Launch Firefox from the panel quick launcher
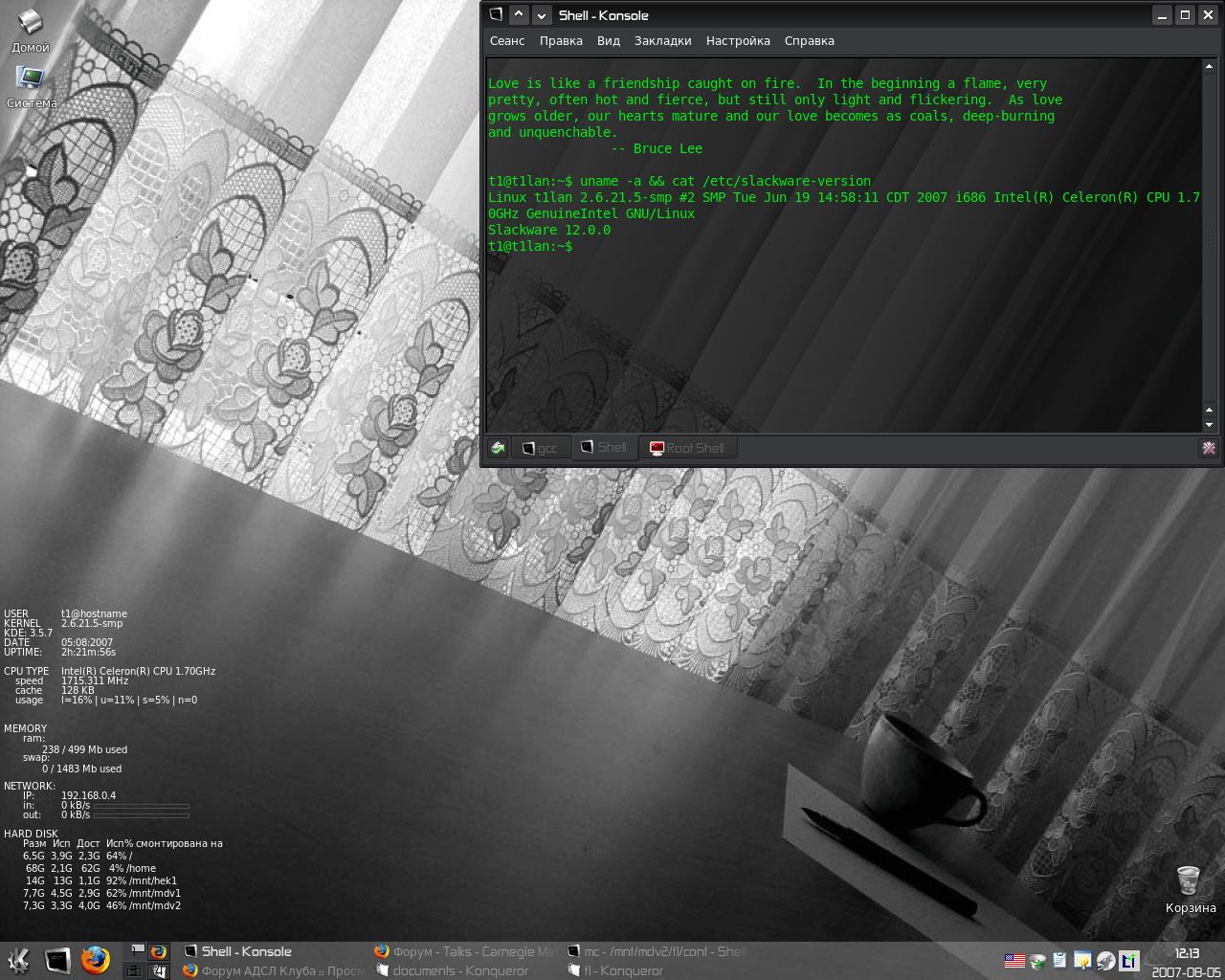The width and height of the screenshot is (1225, 980). click(x=95, y=960)
